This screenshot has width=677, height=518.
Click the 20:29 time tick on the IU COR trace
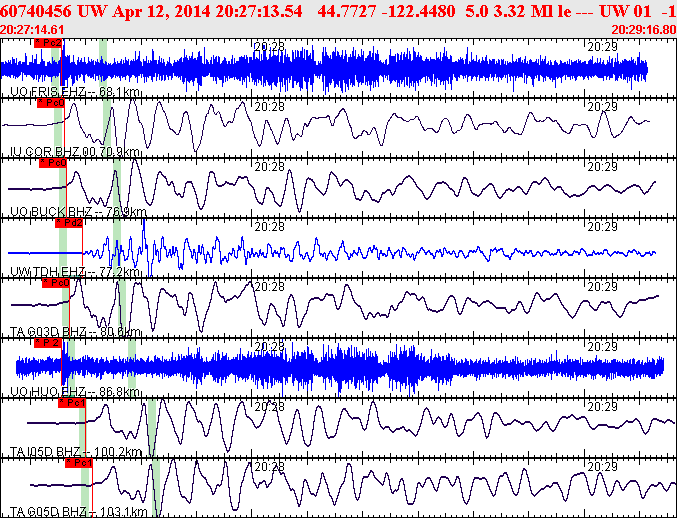point(602,106)
